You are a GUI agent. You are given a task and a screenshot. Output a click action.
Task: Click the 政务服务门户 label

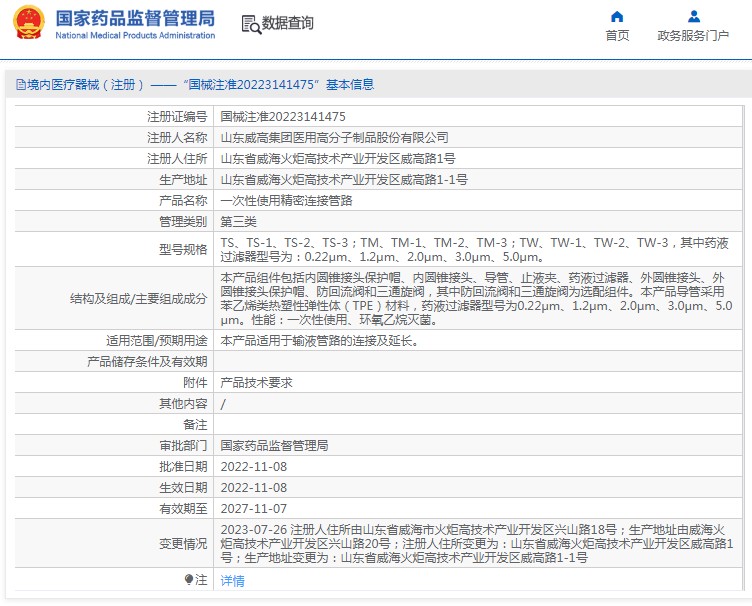(693, 35)
